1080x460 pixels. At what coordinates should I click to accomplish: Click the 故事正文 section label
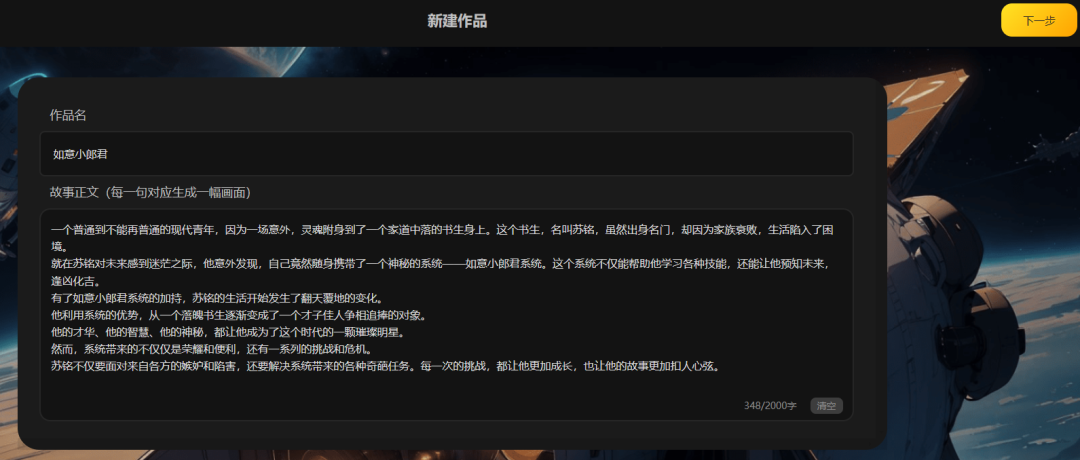click(x=150, y=192)
